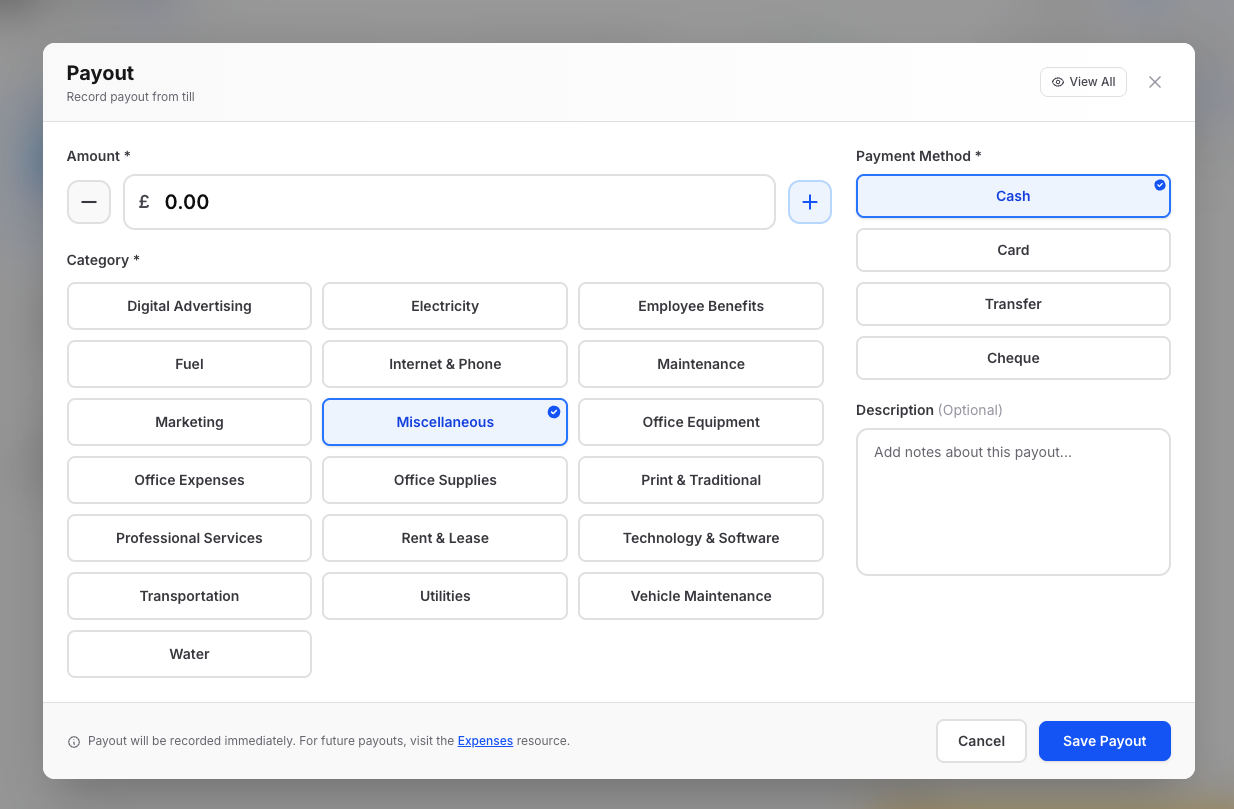
Task: Cancel the payout entry
Action: coord(981,741)
